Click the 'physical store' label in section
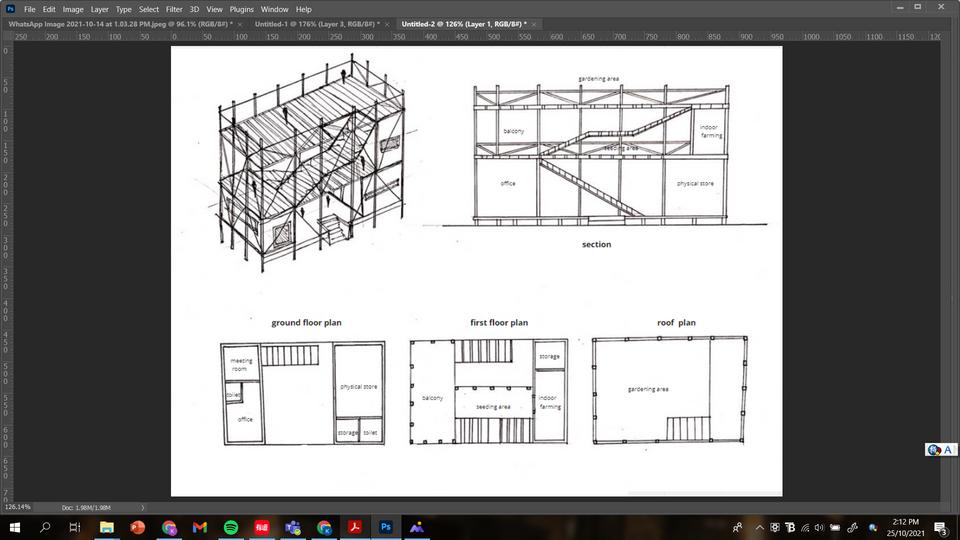 [x=695, y=184]
